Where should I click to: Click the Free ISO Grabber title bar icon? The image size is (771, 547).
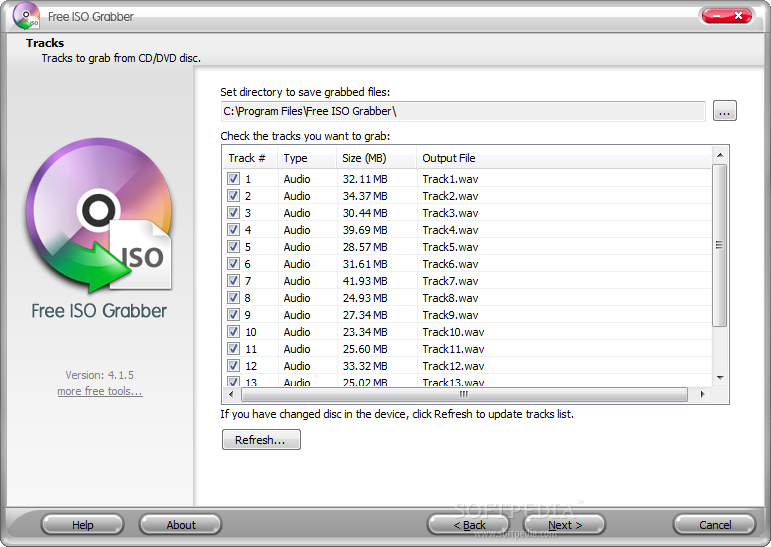(26, 16)
